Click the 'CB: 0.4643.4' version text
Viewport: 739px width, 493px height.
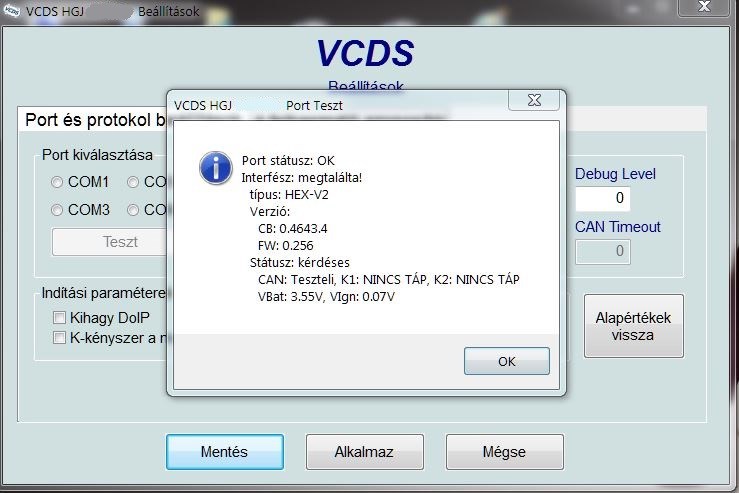click(x=293, y=229)
